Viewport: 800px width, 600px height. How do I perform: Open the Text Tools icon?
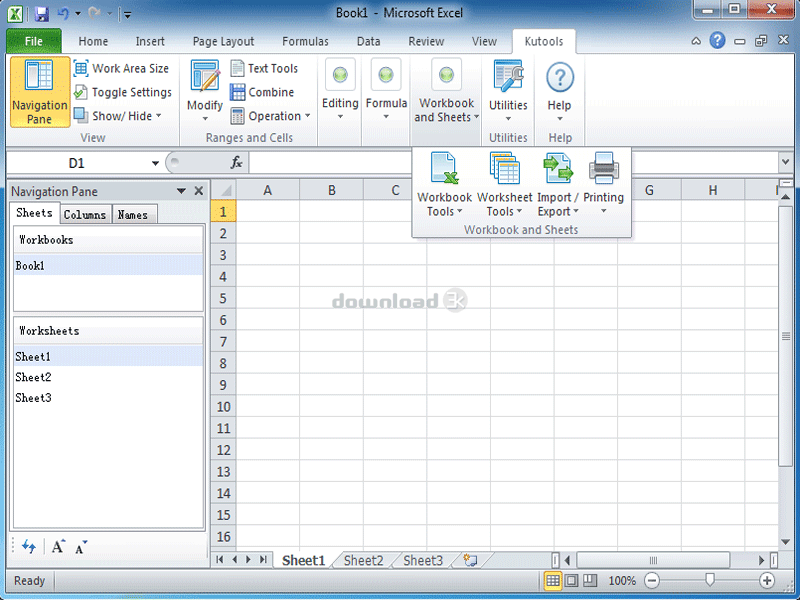pos(237,68)
